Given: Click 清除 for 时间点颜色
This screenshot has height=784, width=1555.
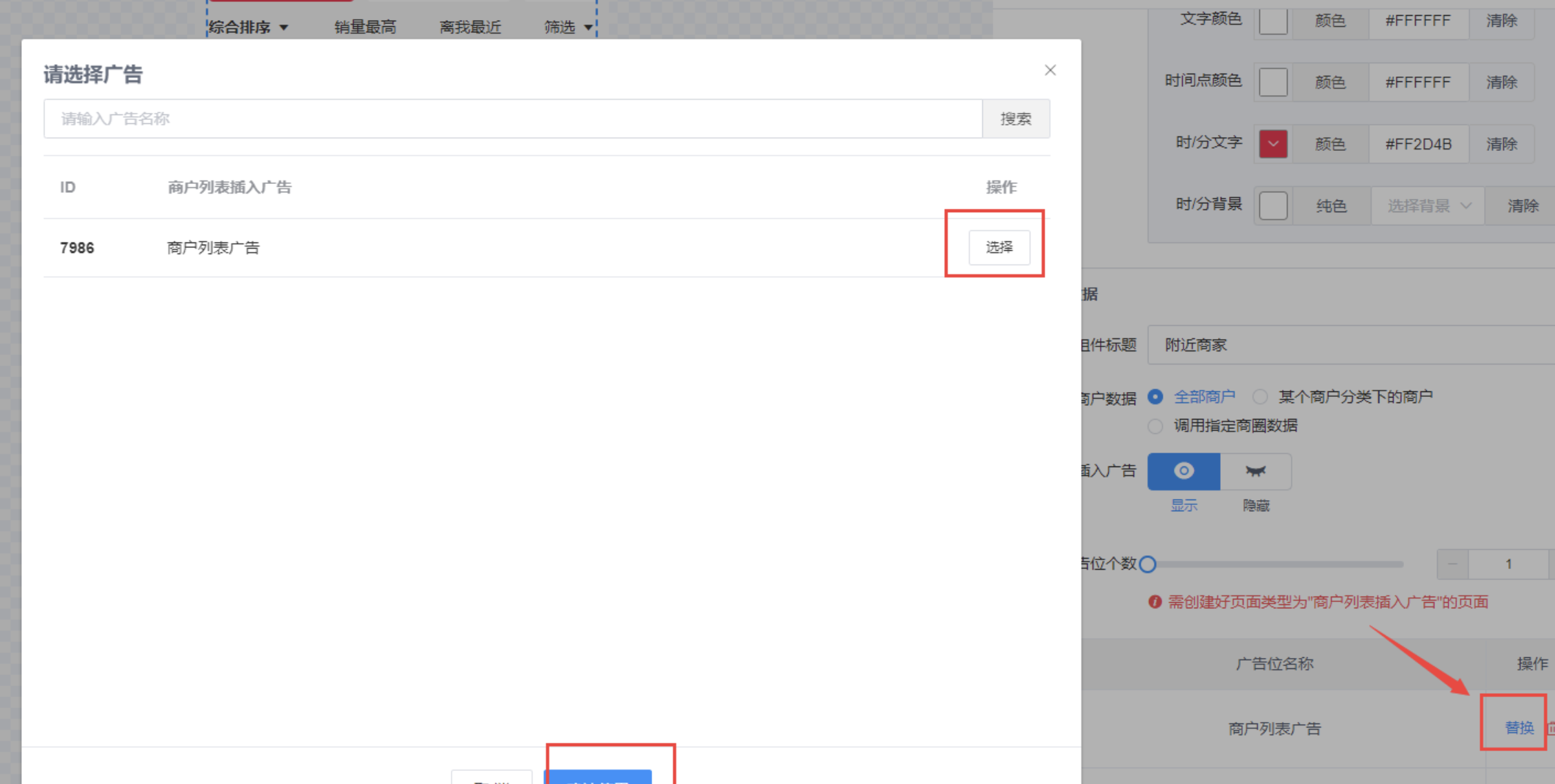Looking at the screenshot, I should coord(1501,82).
